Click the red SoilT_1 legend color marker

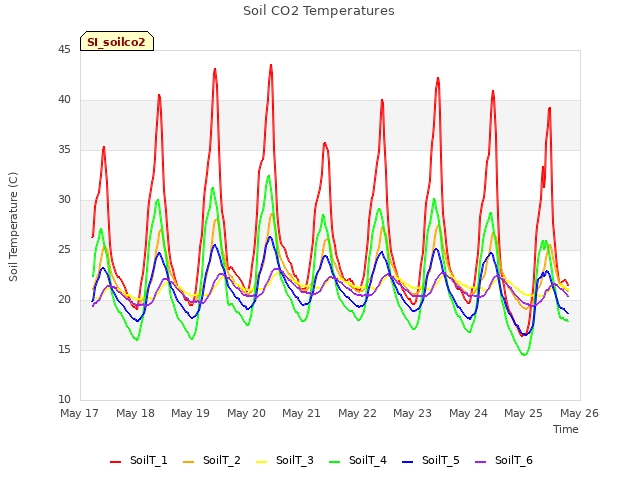tap(116, 462)
